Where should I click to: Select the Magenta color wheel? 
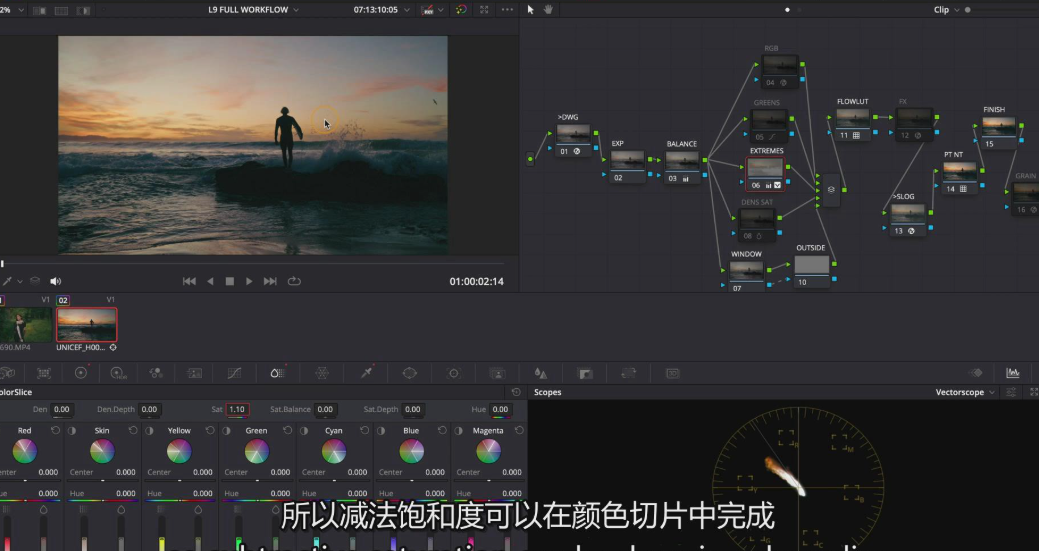pyautogui.click(x=488, y=452)
